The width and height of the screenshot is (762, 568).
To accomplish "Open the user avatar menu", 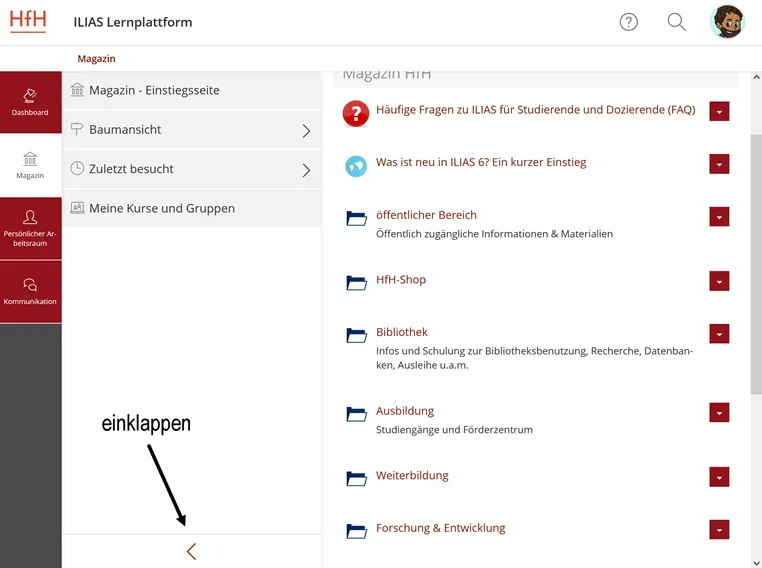I will tap(726, 22).
